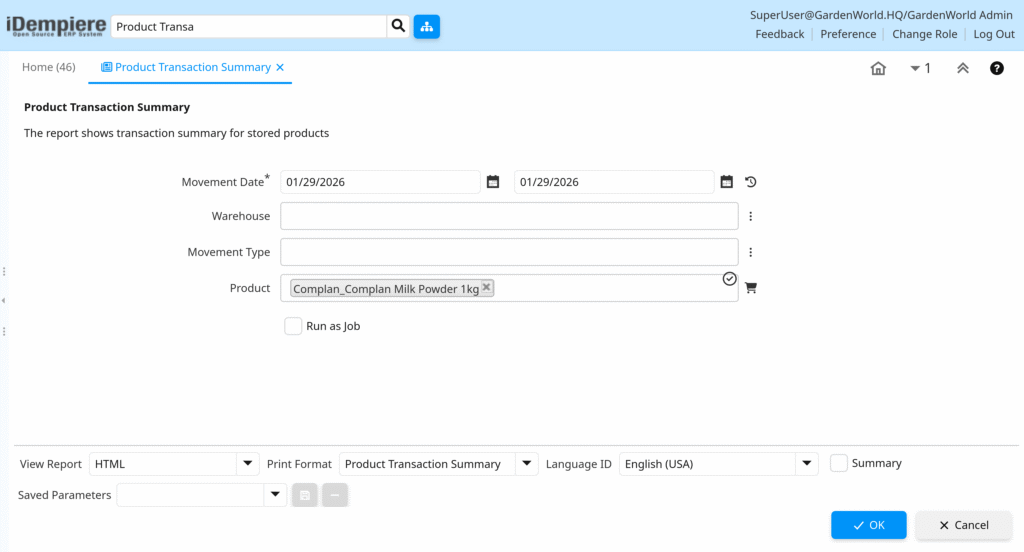Open the Saved Parameters dropdown arrow
1024x552 pixels.
[x=275, y=495]
